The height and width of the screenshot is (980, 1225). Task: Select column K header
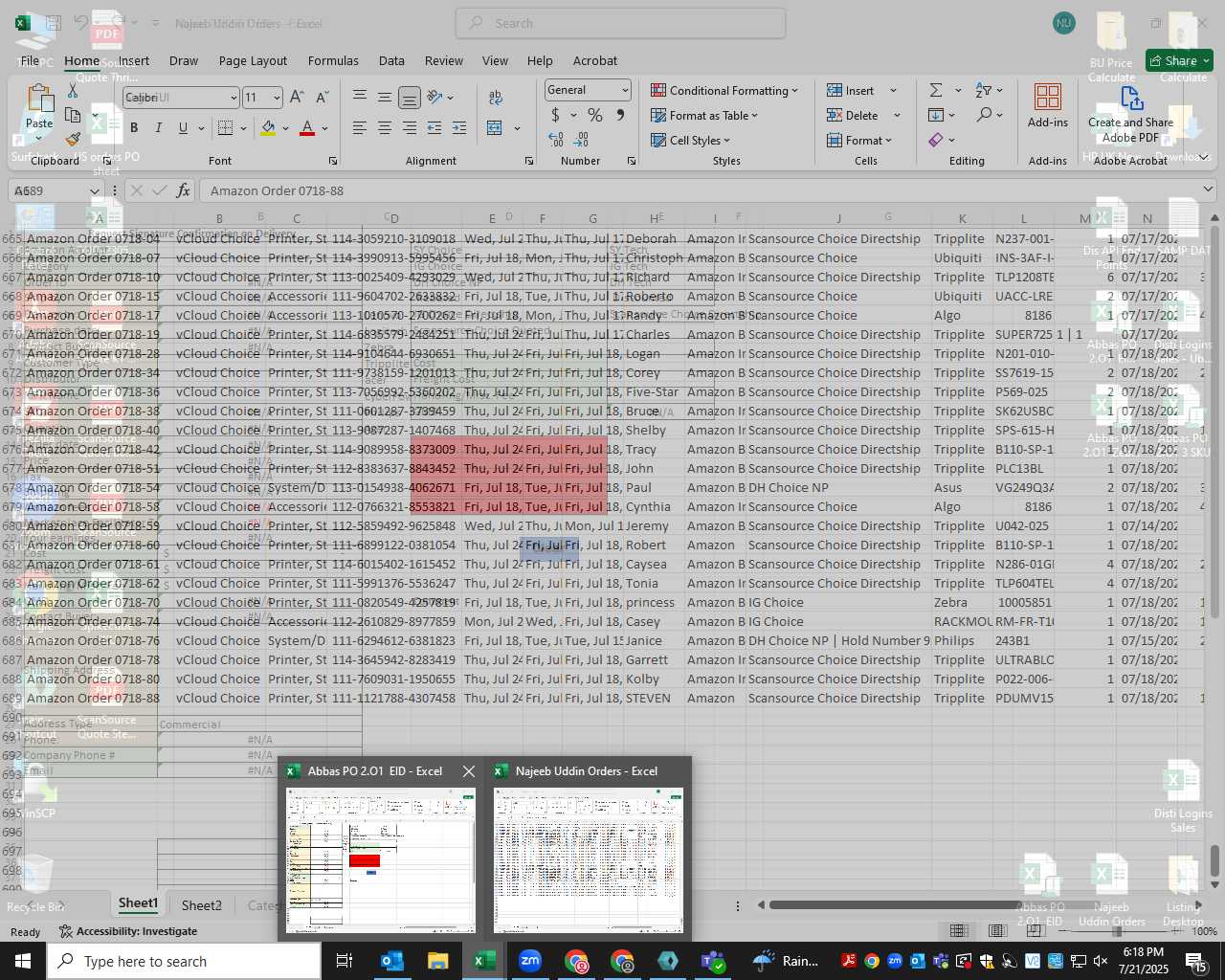(x=962, y=218)
